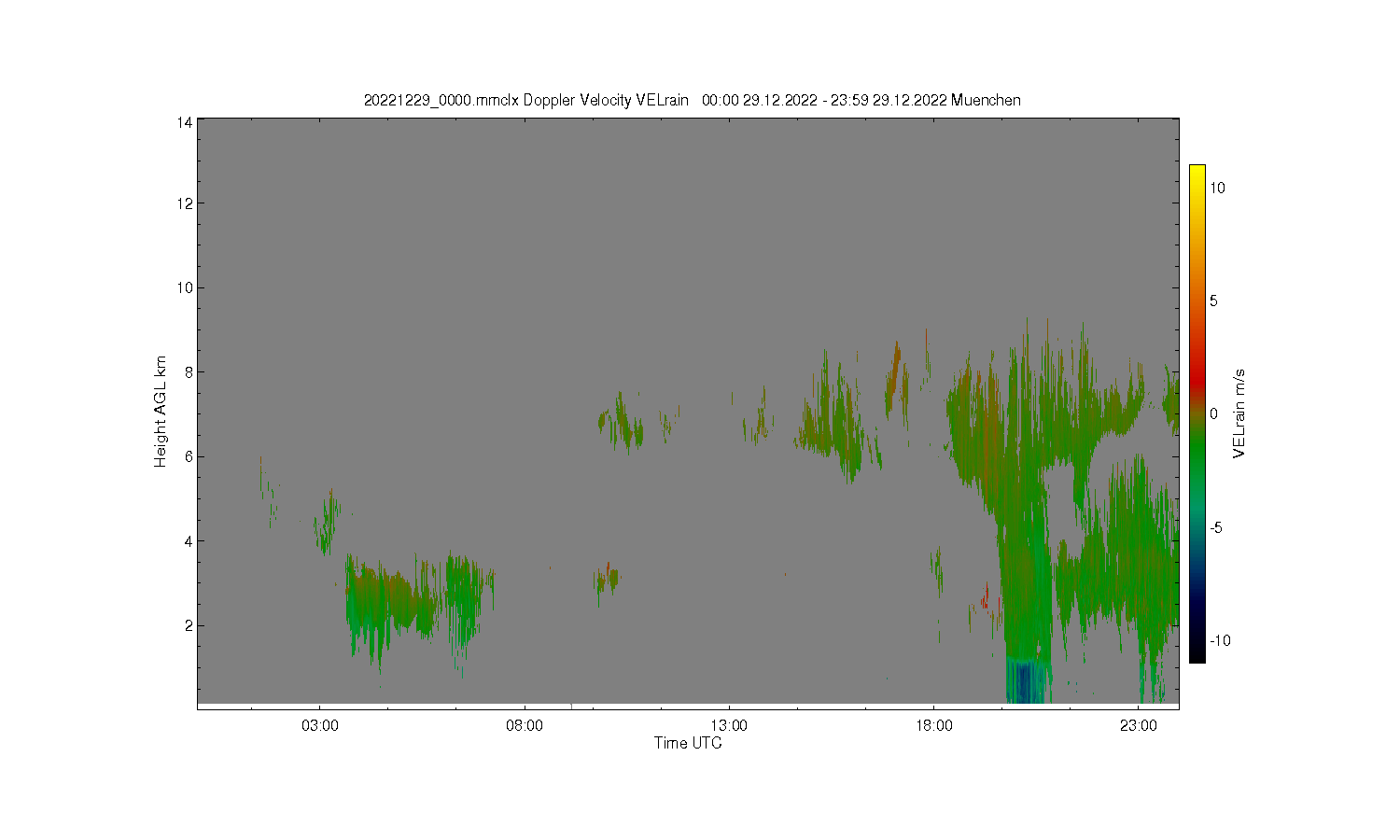Click the height tick label 2
This screenshot has width=1400, height=840.
click(x=189, y=625)
